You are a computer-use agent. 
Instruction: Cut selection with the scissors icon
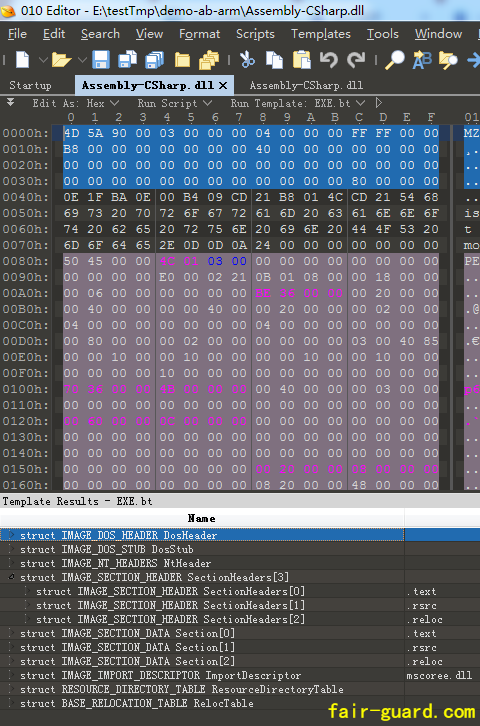pos(247,60)
